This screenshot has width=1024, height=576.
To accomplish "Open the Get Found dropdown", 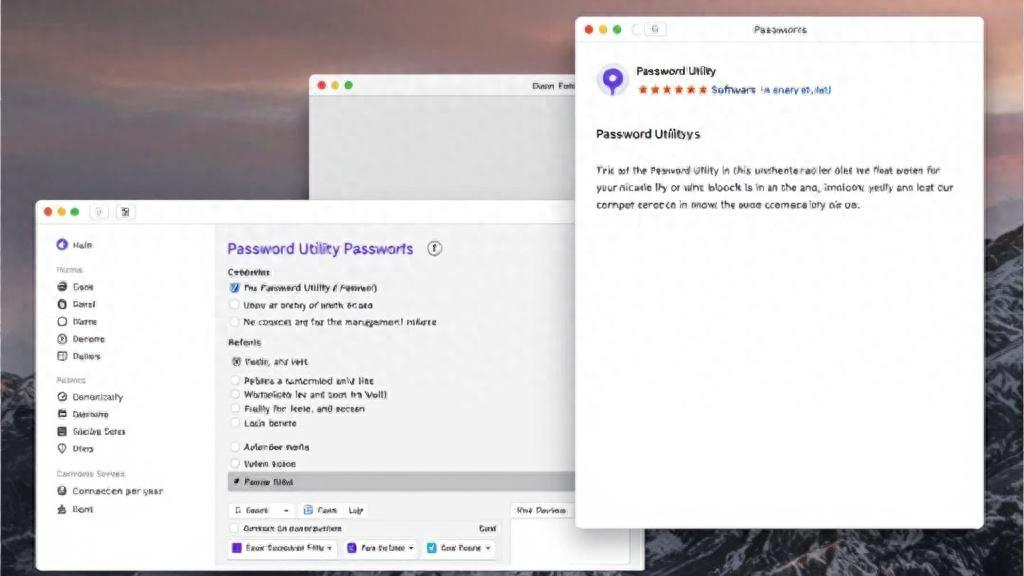I will [459, 548].
